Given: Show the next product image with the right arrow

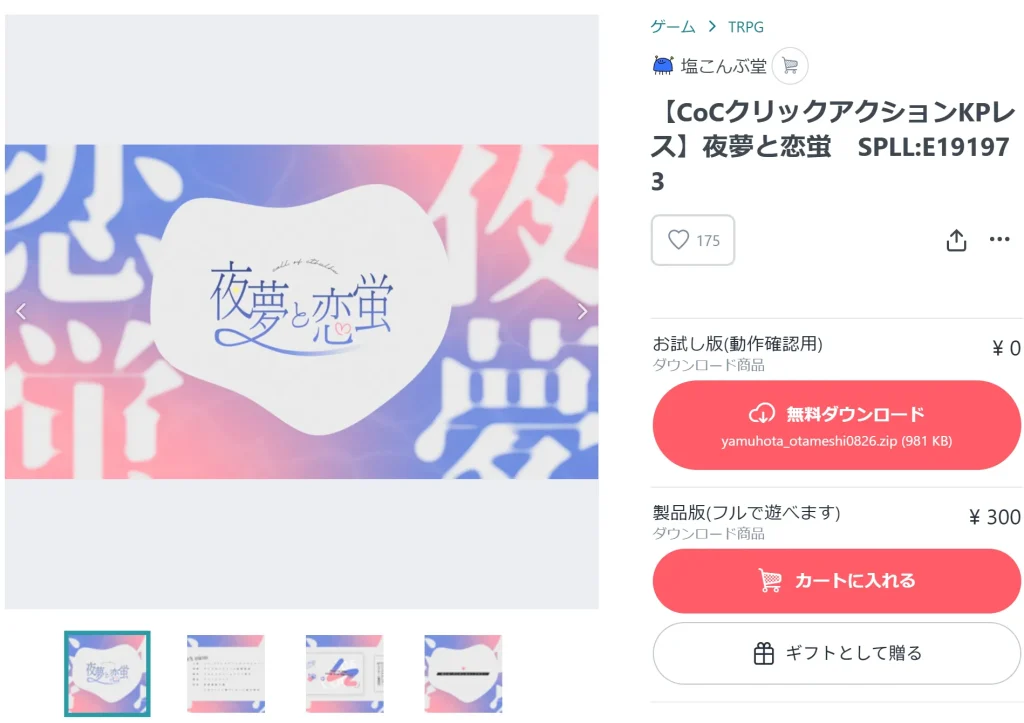Looking at the screenshot, I should click(582, 312).
